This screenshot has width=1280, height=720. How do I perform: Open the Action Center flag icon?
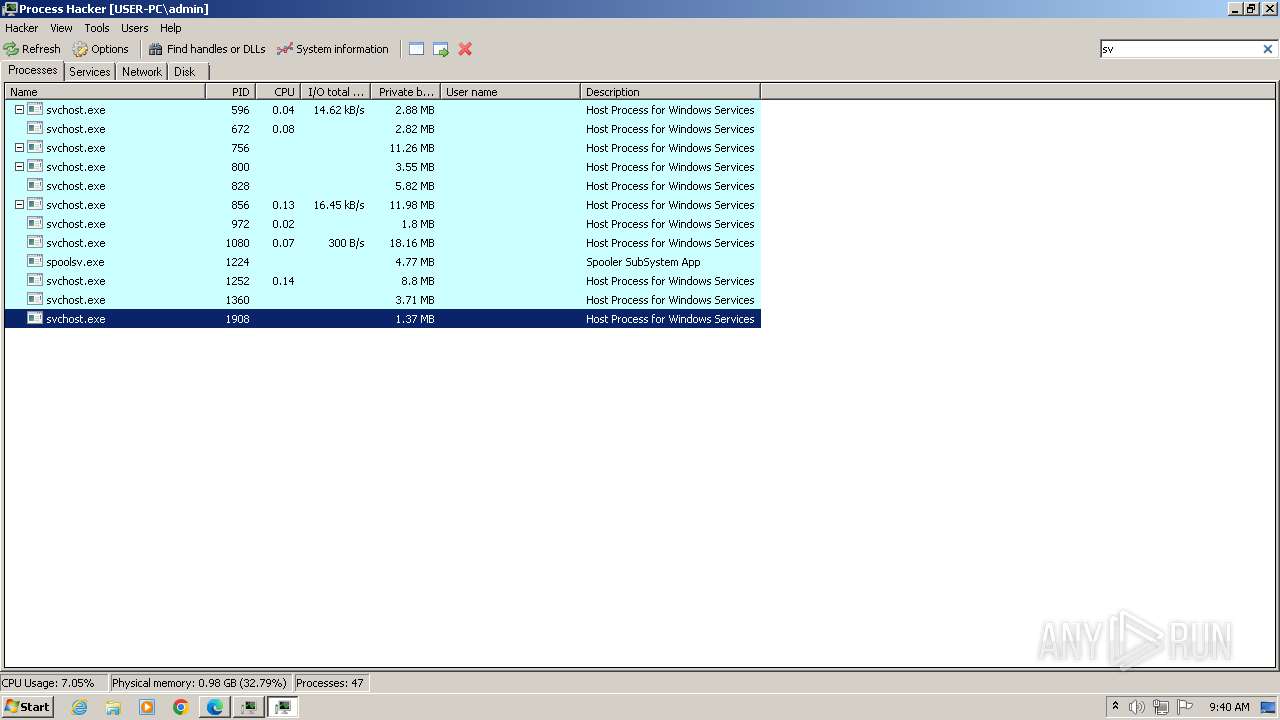click(1185, 707)
